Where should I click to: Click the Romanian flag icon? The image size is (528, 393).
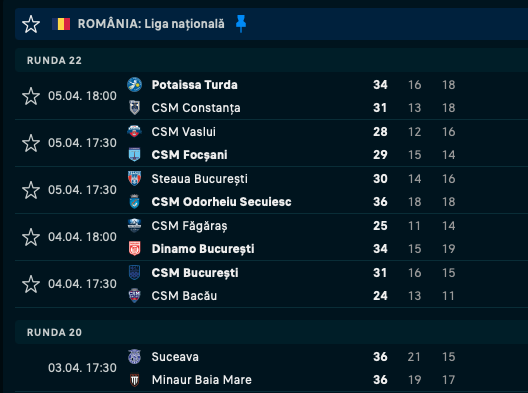click(61, 24)
